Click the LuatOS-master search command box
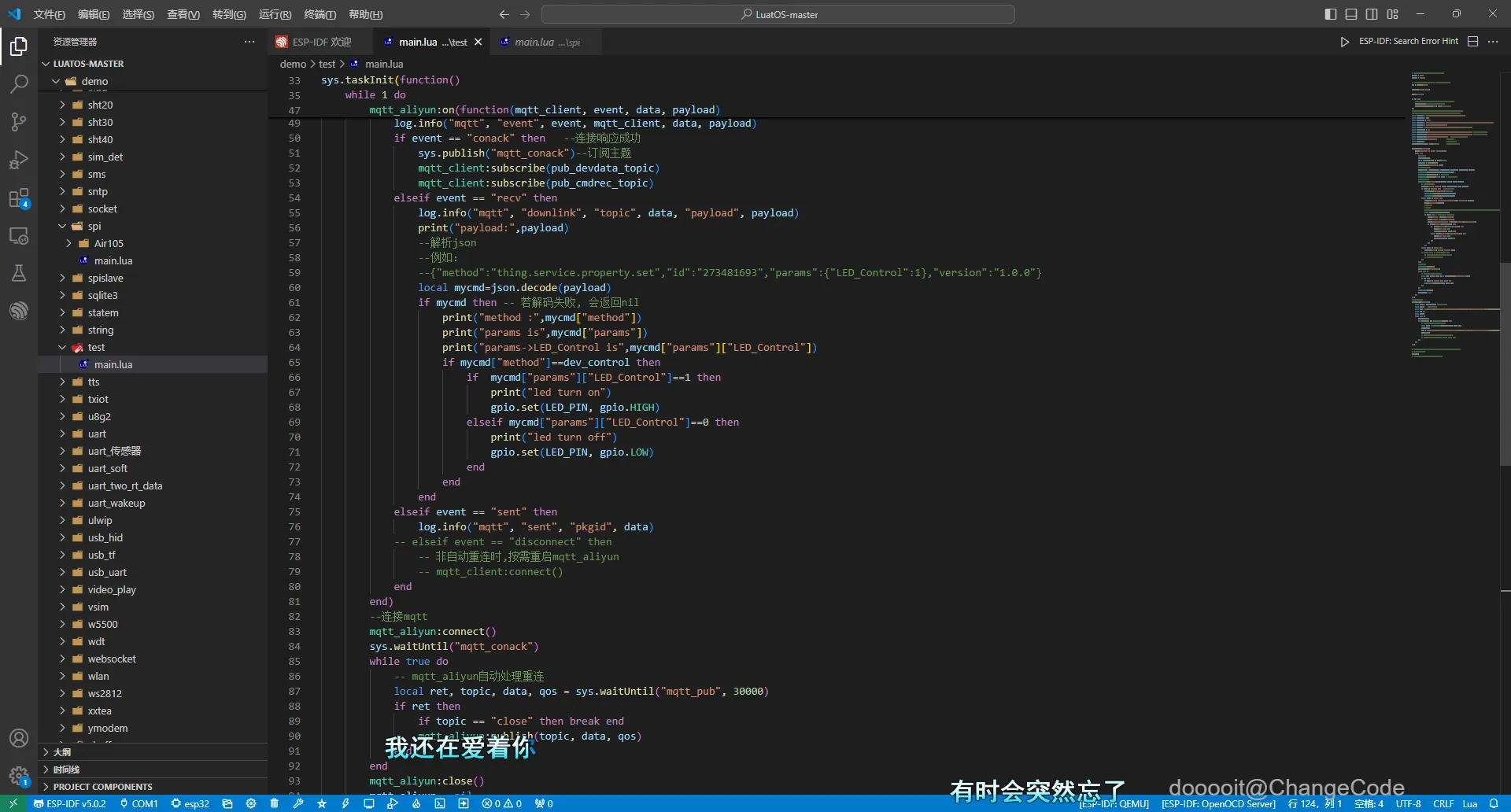 tap(778, 14)
